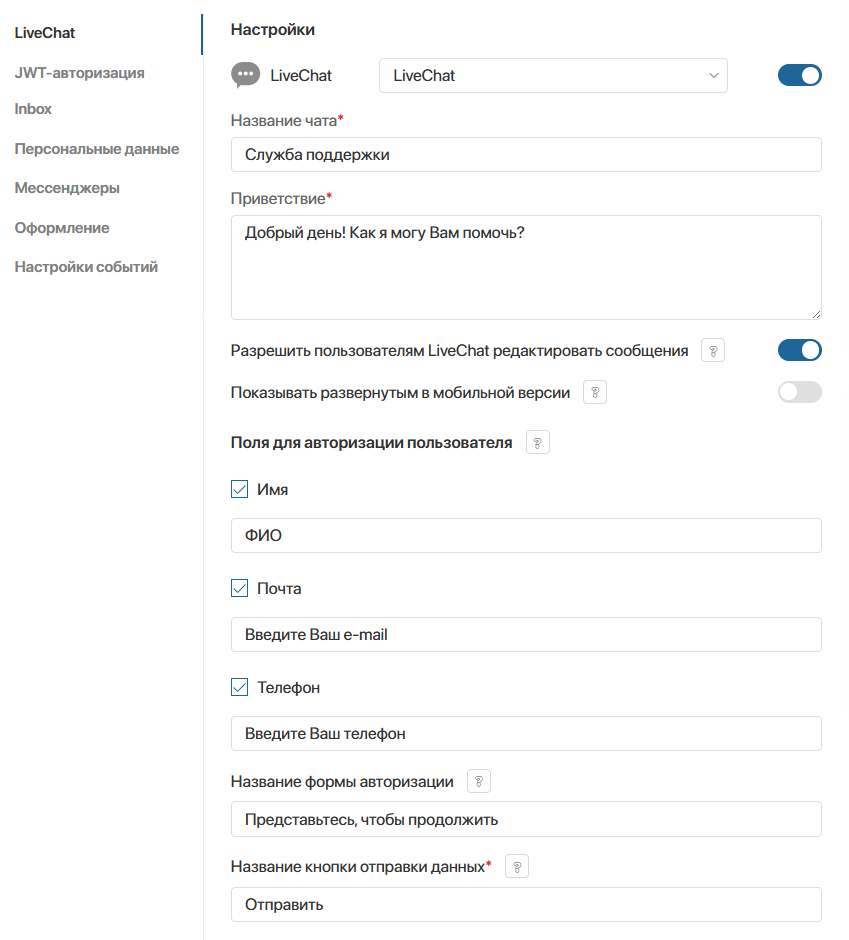Click help icon next to edit messages option

(x=712, y=351)
